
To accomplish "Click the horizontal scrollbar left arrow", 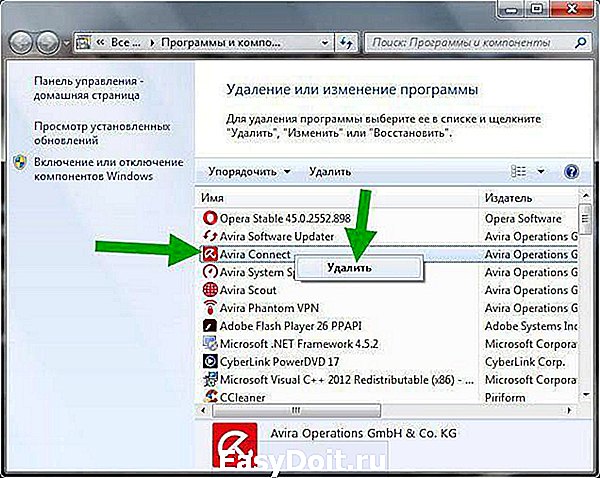I will [203, 410].
